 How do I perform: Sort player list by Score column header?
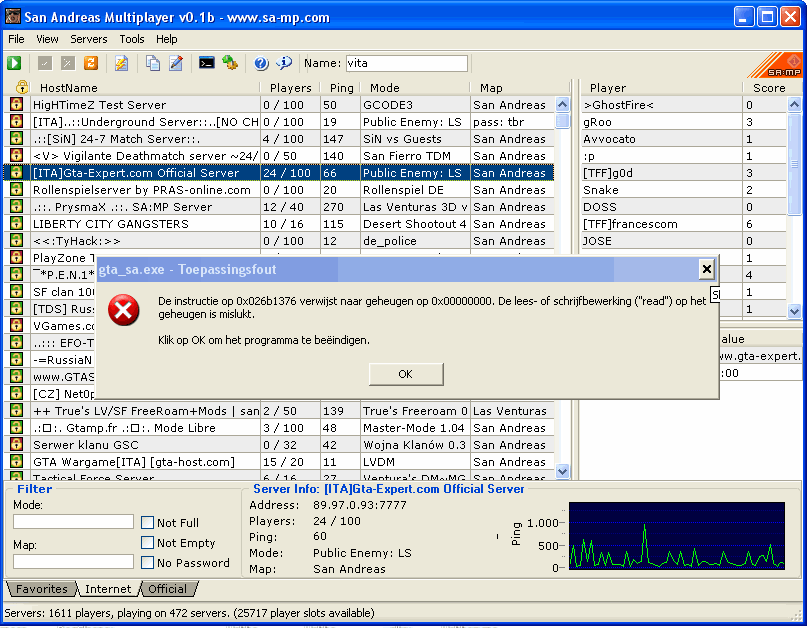[x=772, y=88]
